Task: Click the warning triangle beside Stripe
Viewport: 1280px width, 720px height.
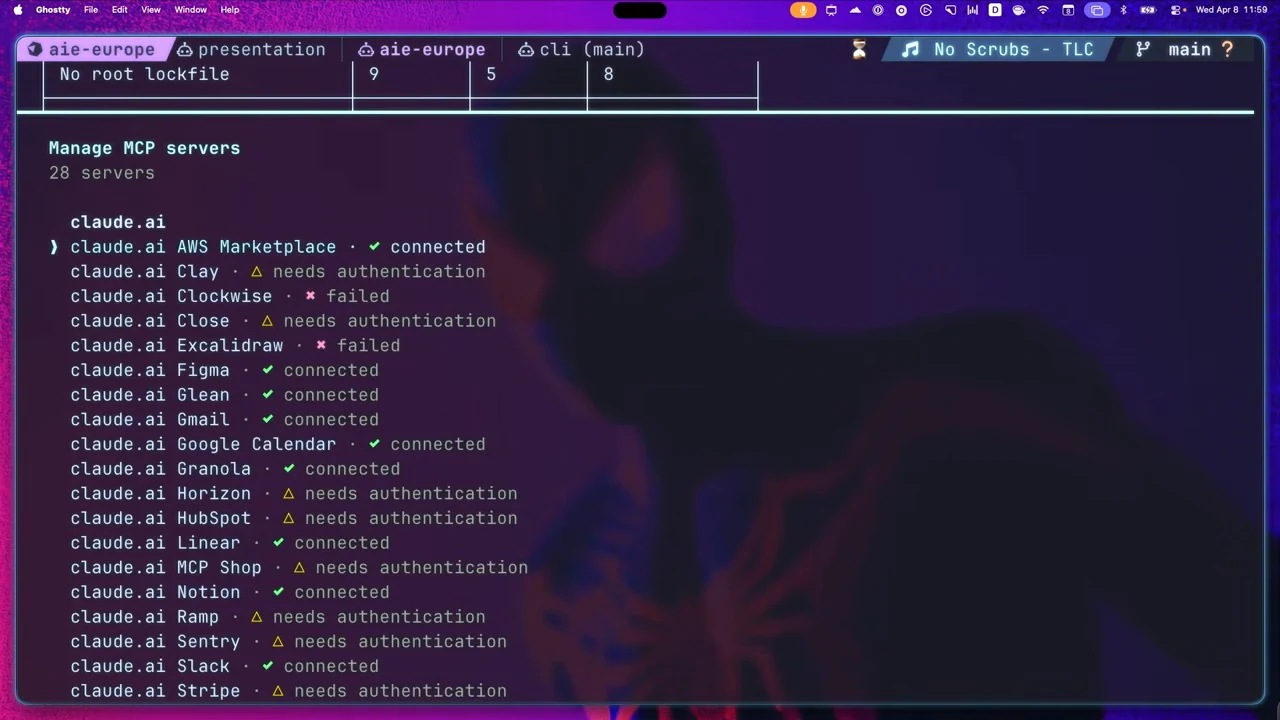Action: 278,691
